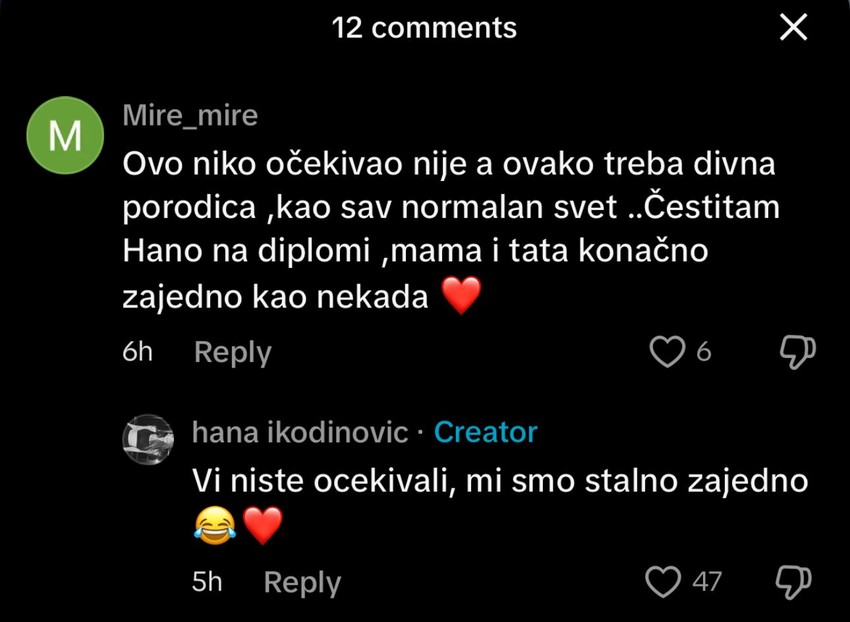
Task: Open Mire_mire's profile via the green avatar
Action: [64, 135]
